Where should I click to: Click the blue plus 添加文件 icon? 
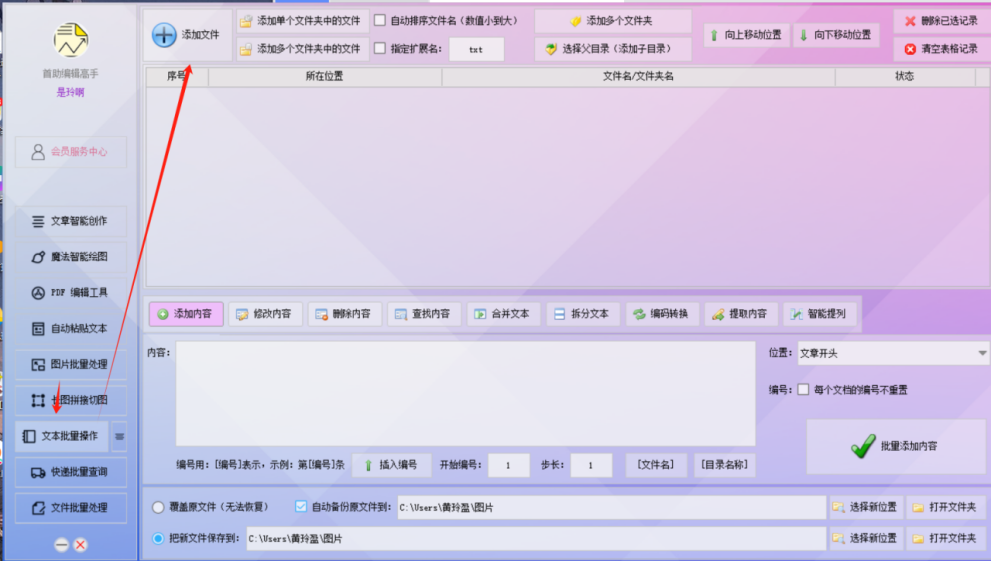click(x=164, y=35)
